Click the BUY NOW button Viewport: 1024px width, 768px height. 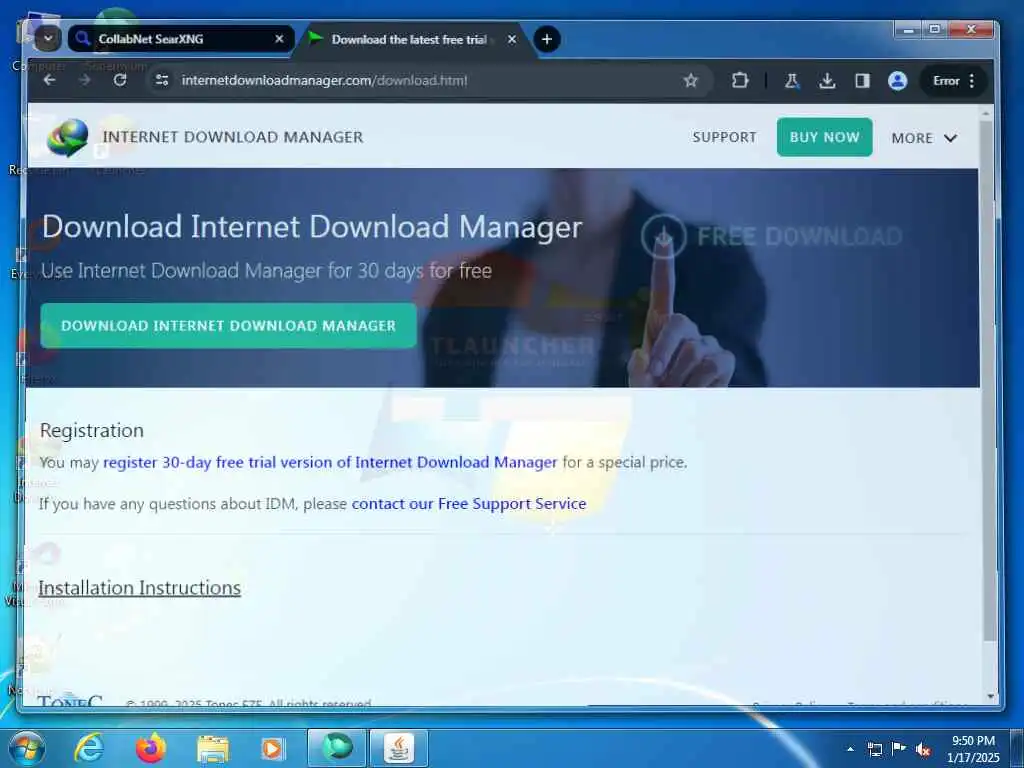tap(824, 137)
